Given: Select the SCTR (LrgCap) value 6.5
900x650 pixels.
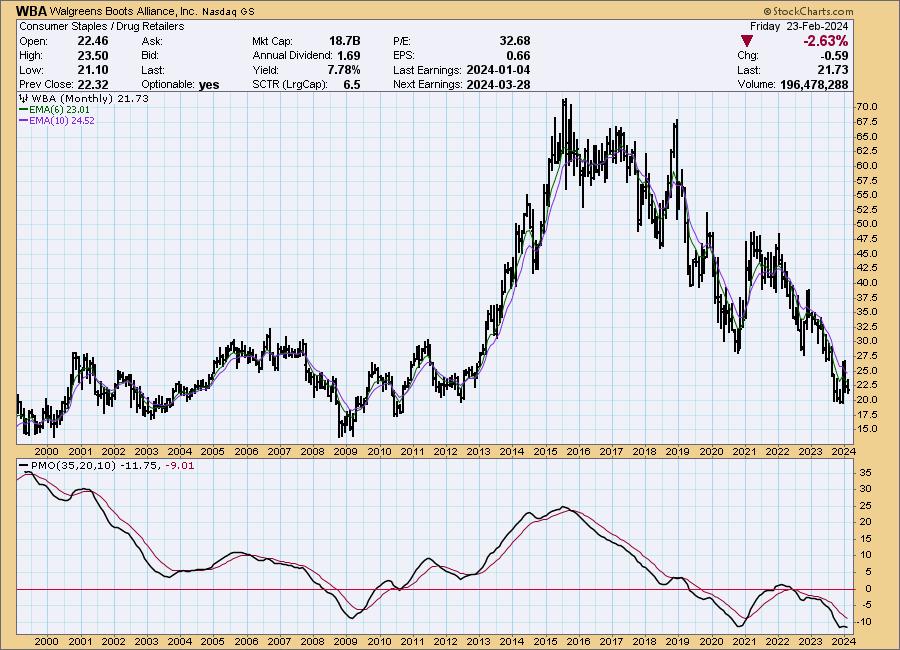Looking at the screenshot, I should [x=352, y=84].
